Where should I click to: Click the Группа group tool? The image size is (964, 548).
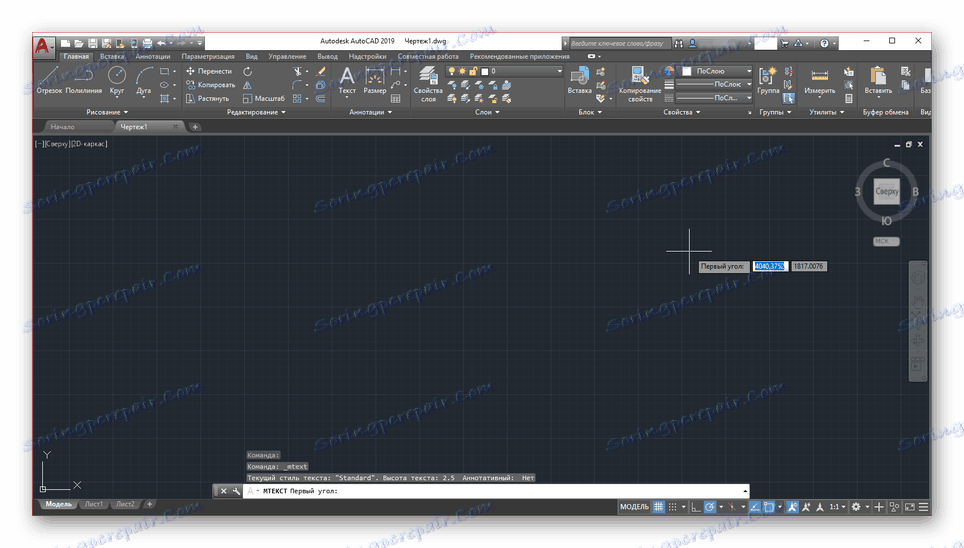pyautogui.click(x=768, y=81)
